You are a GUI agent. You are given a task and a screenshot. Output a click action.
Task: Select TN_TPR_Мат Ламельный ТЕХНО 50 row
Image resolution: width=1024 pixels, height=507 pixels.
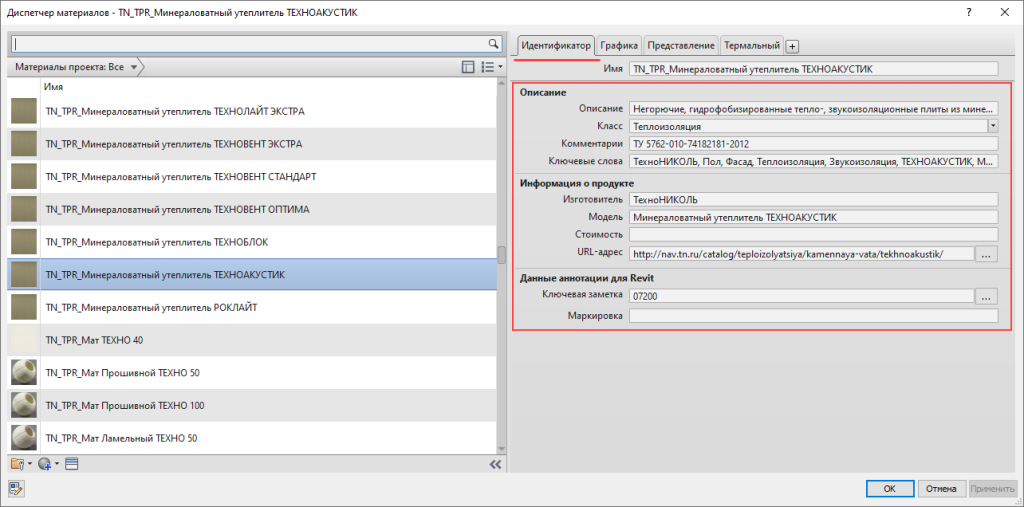point(252,438)
